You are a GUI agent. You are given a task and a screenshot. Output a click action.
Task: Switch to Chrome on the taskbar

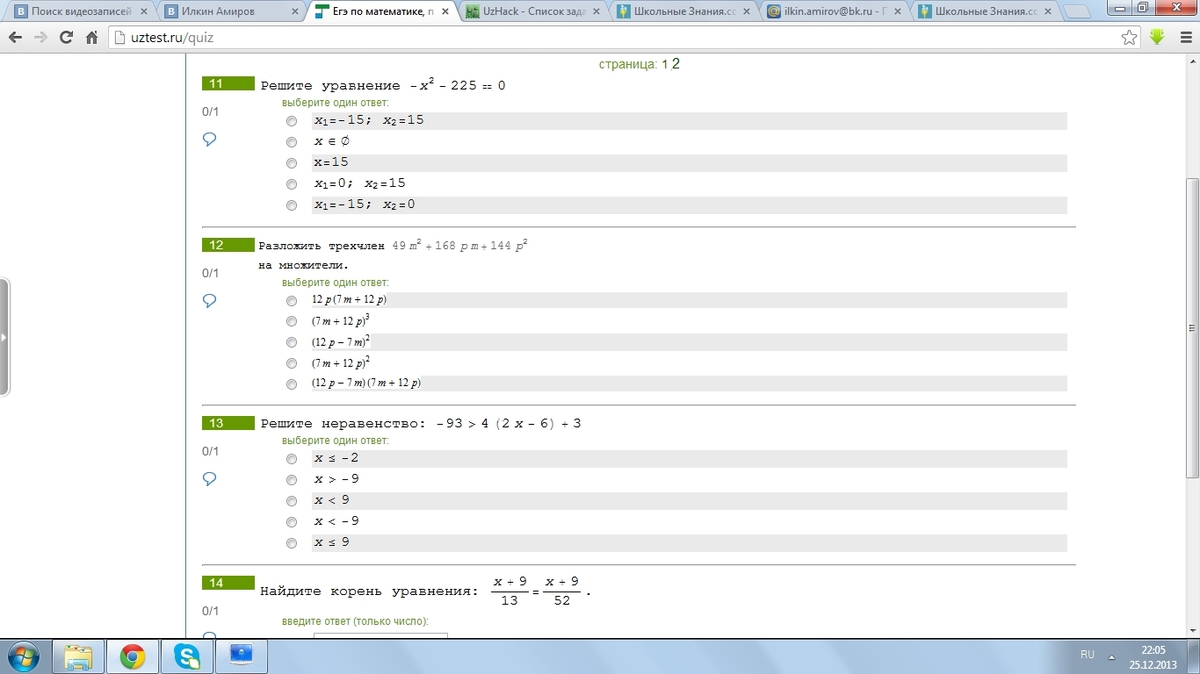tap(132, 656)
